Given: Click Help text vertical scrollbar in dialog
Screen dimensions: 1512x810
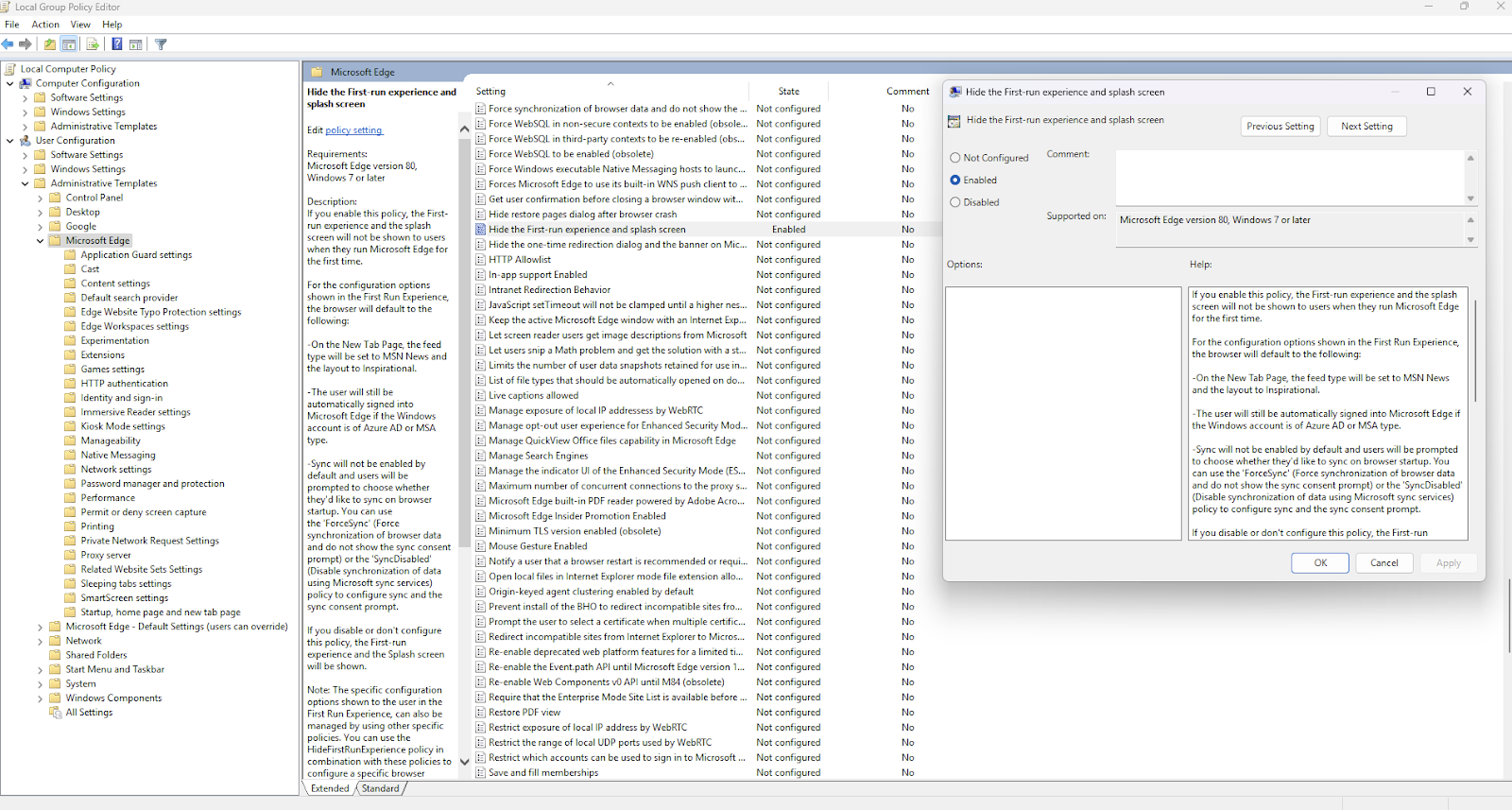Looking at the screenshot, I should click(x=1475, y=352).
